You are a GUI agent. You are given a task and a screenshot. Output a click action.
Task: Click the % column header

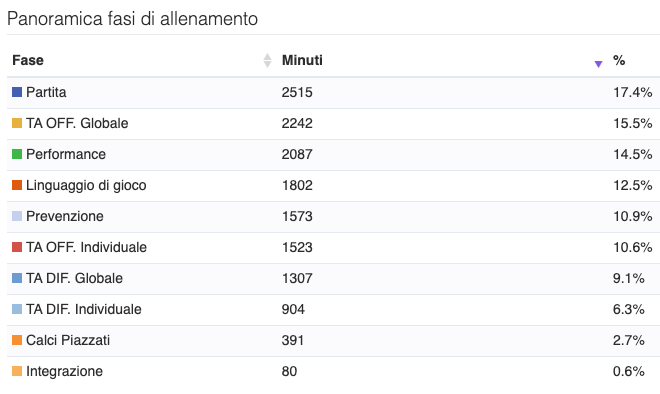(619, 60)
